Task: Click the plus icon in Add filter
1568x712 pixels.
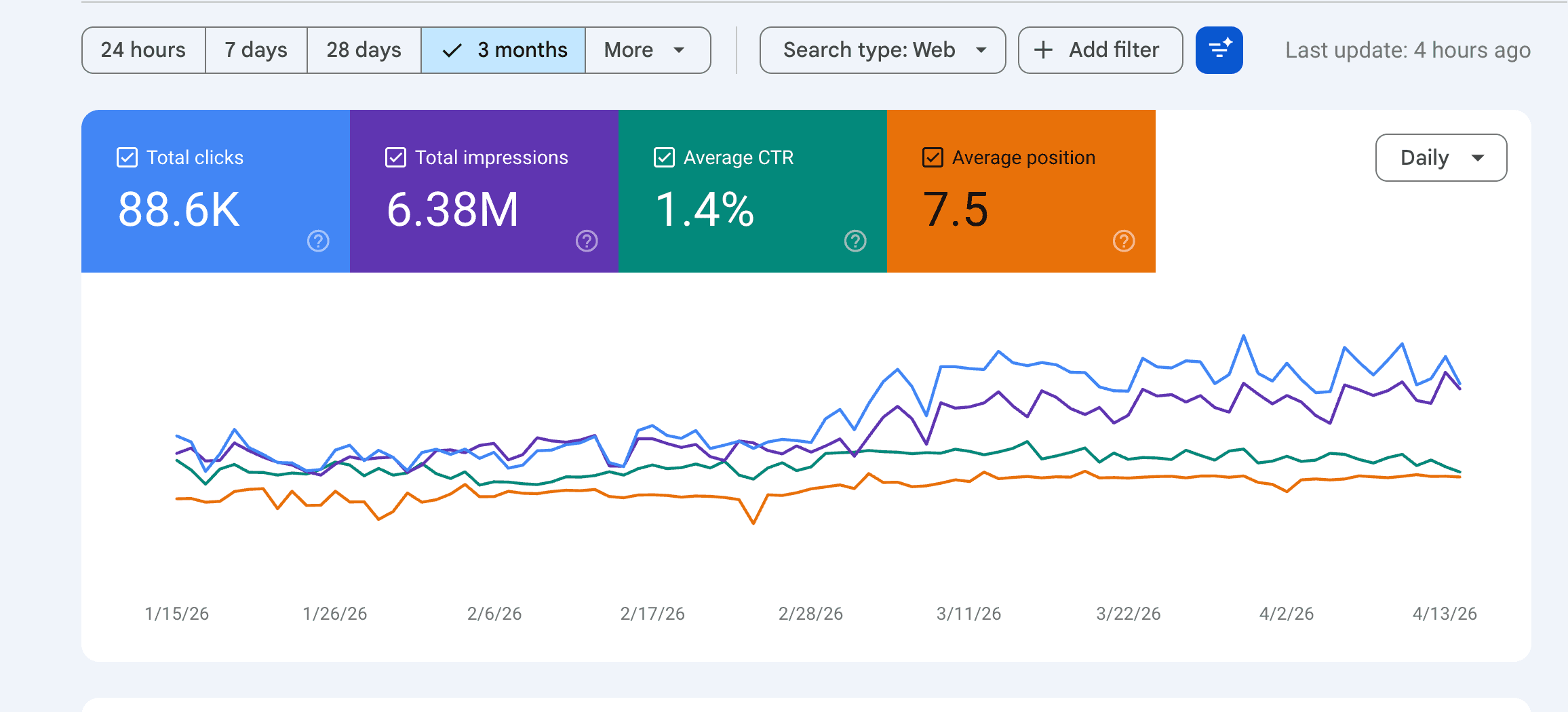Action: [1044, 50]
